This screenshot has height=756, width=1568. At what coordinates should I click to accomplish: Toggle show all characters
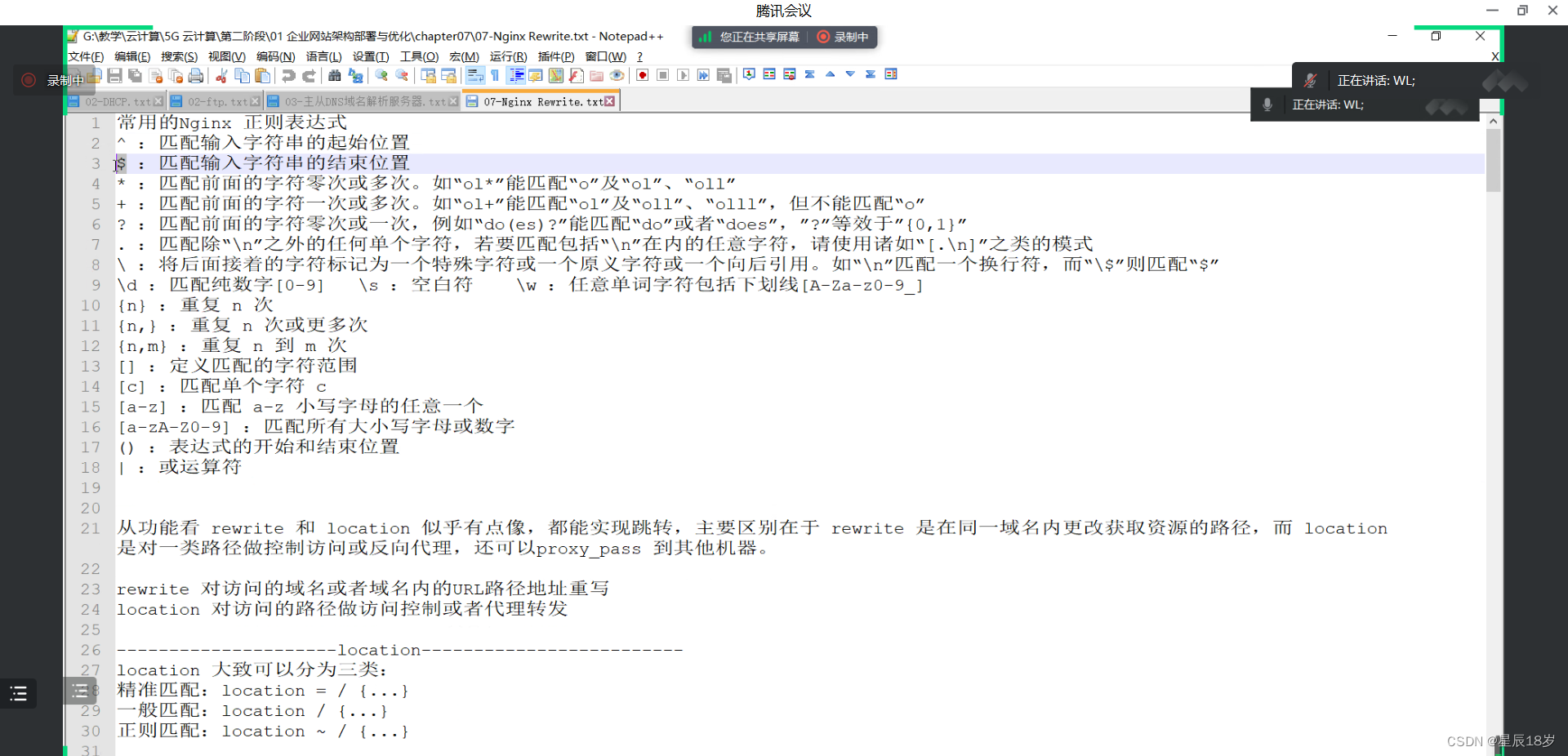[495, 74]
